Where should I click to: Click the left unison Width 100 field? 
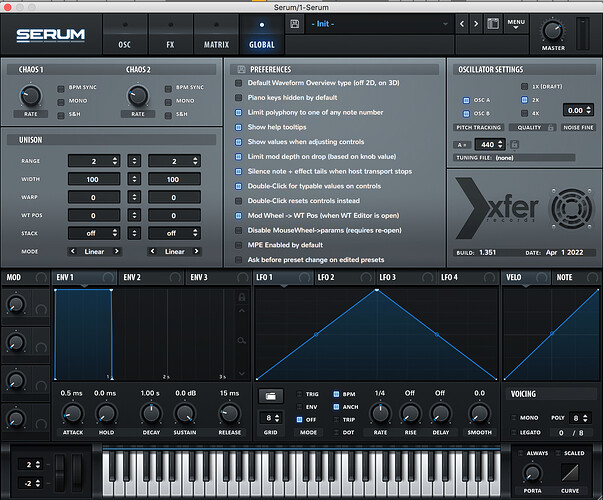[x=94, y=179]
